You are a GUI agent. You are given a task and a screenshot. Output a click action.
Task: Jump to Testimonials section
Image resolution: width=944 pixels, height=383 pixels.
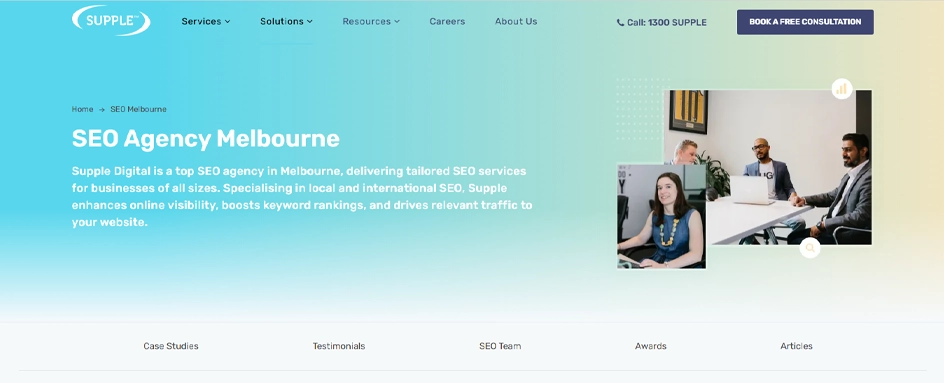[x=339, y=346]
